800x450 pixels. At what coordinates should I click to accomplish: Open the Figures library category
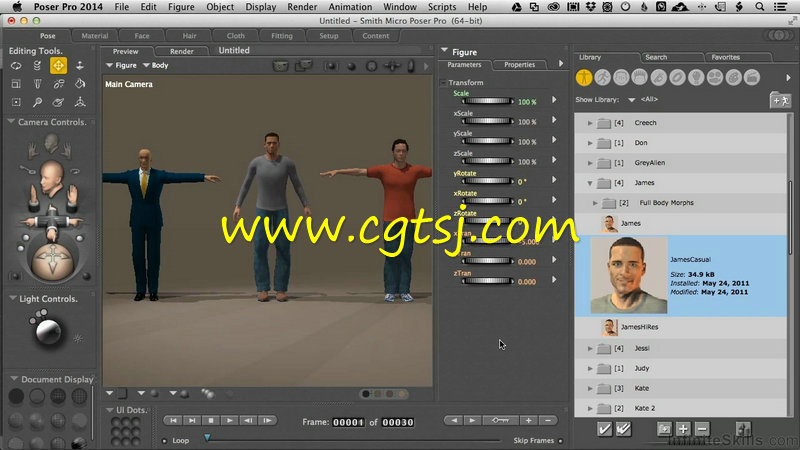pos(584,78)
